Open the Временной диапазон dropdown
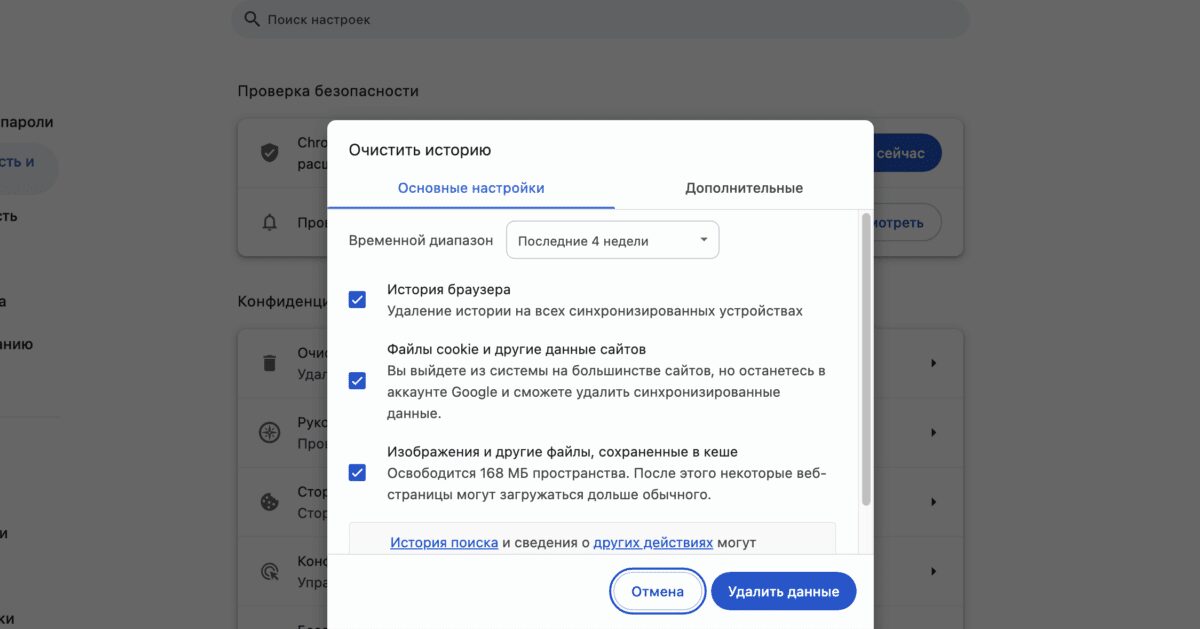 (x=612, y=240)
